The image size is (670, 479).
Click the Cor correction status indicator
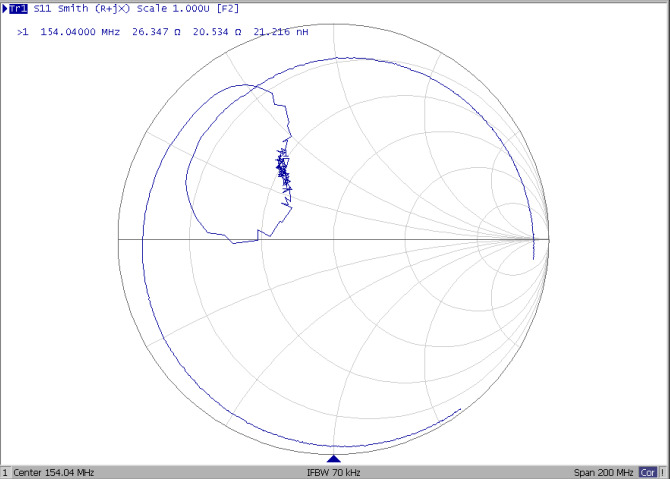[x=648, y=472]
